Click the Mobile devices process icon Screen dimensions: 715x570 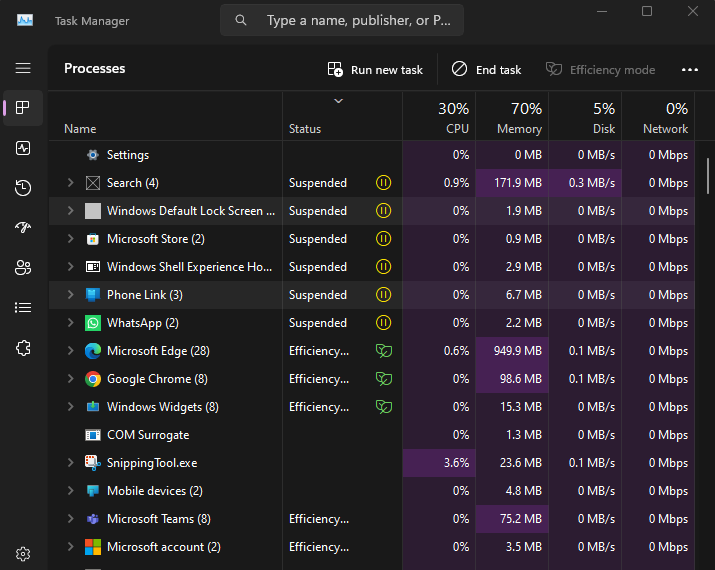coord(93,491)
